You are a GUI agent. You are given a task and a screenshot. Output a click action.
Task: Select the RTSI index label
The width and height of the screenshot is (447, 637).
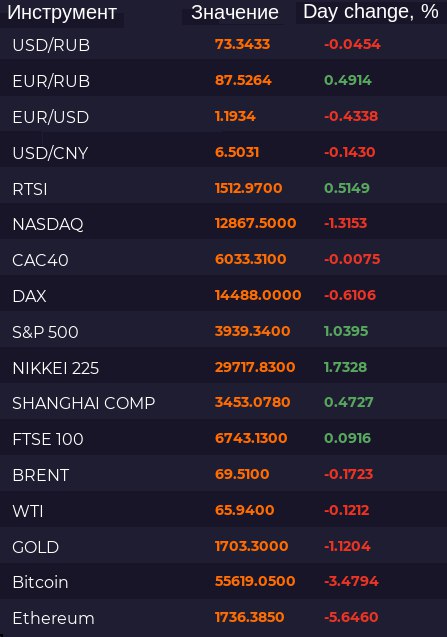30,189
